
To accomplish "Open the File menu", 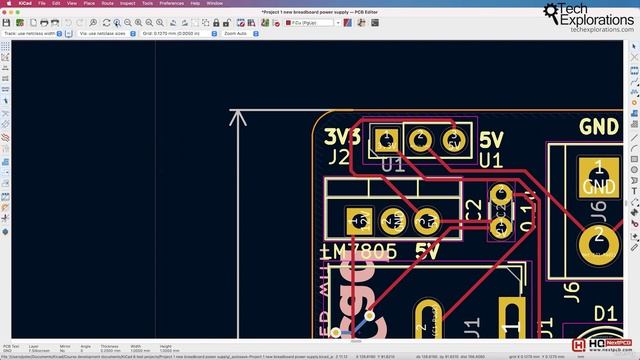I will point(42,3).
